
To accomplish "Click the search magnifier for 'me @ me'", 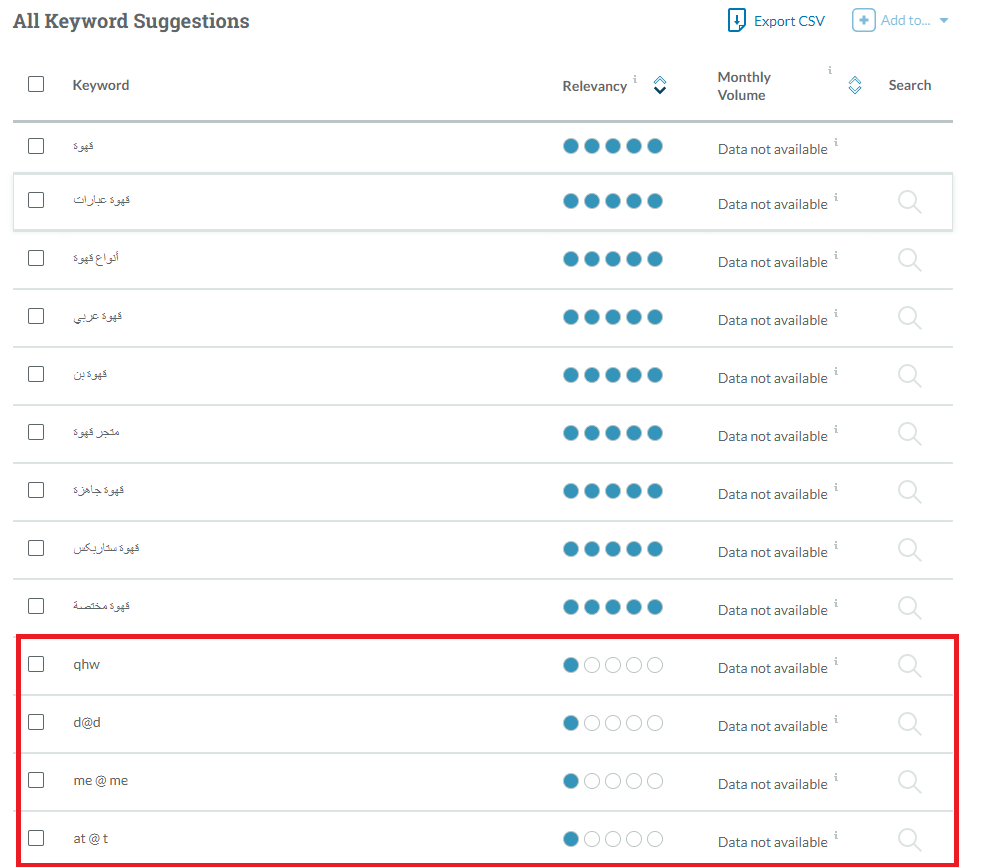I will pyautogui.click(x=909, y=782).
